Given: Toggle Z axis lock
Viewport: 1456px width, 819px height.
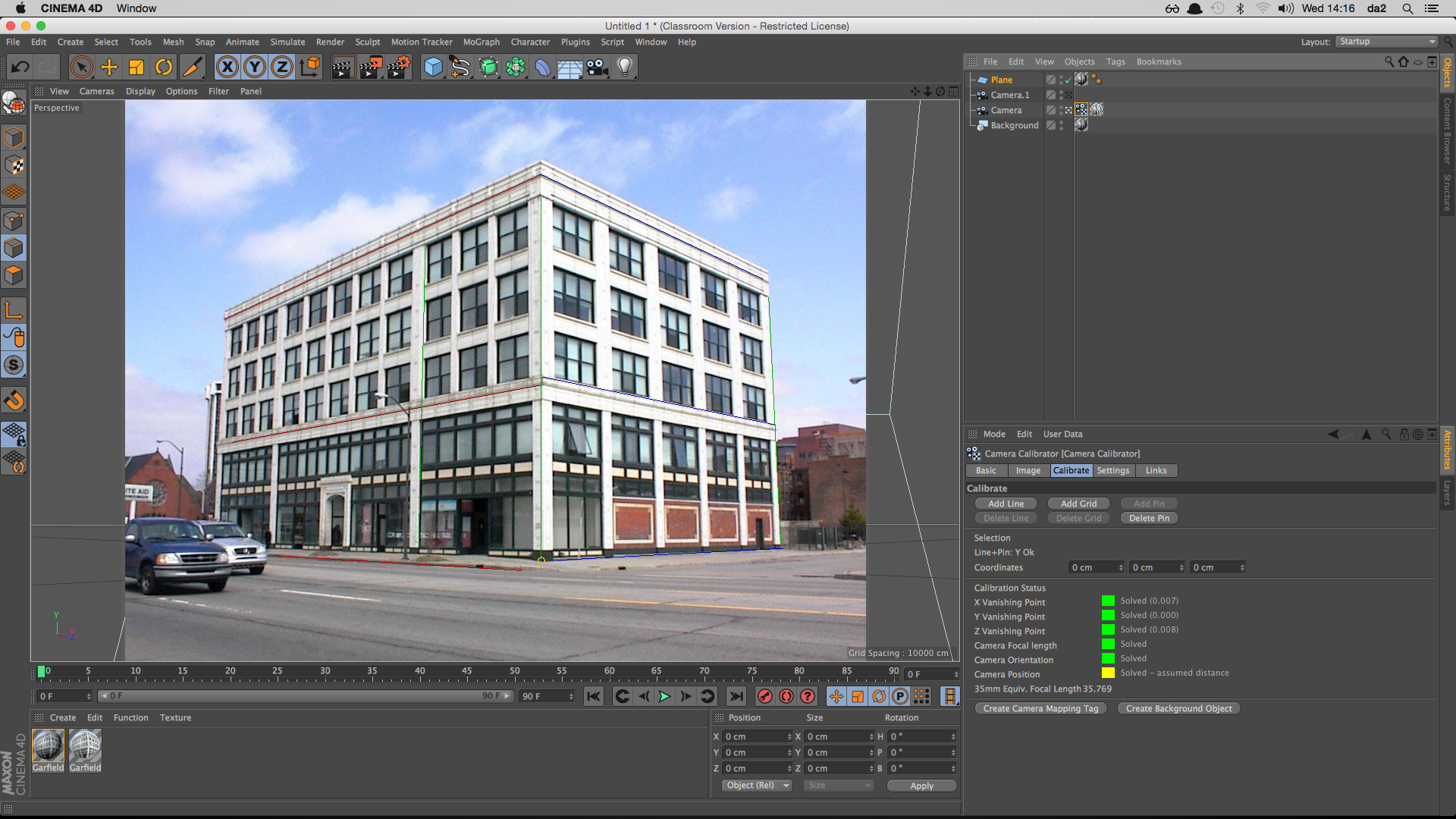Looking at the screenshot, I should click(x=282, y=67).
